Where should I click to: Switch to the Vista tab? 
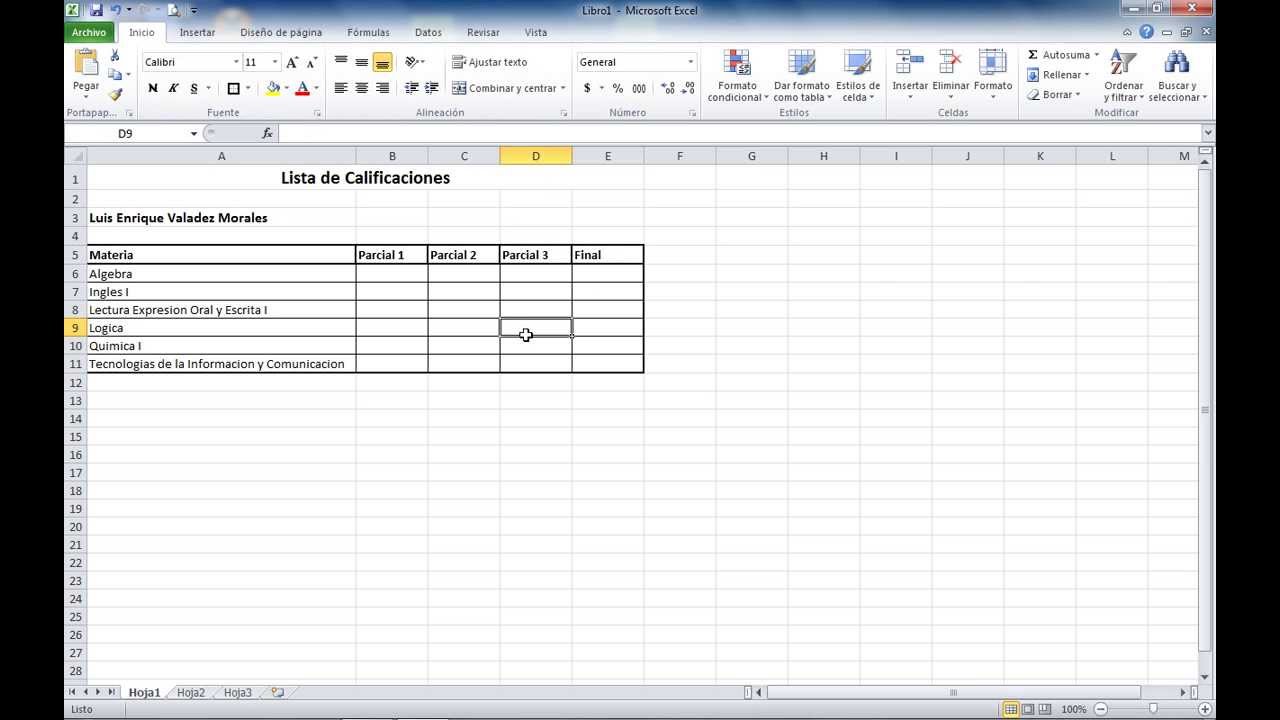(536, 32)
